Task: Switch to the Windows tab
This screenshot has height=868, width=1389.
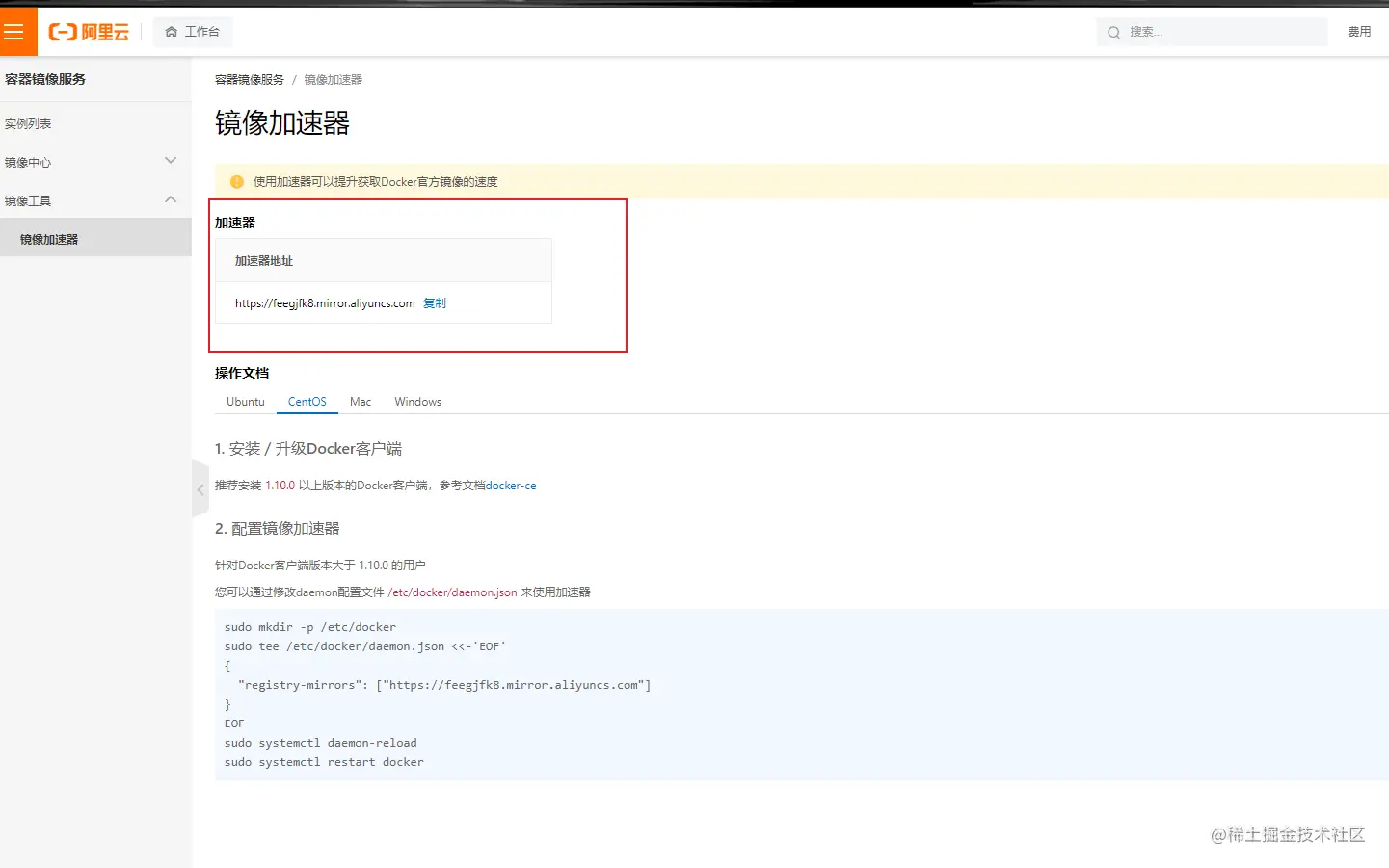Action: coord(418,402)
